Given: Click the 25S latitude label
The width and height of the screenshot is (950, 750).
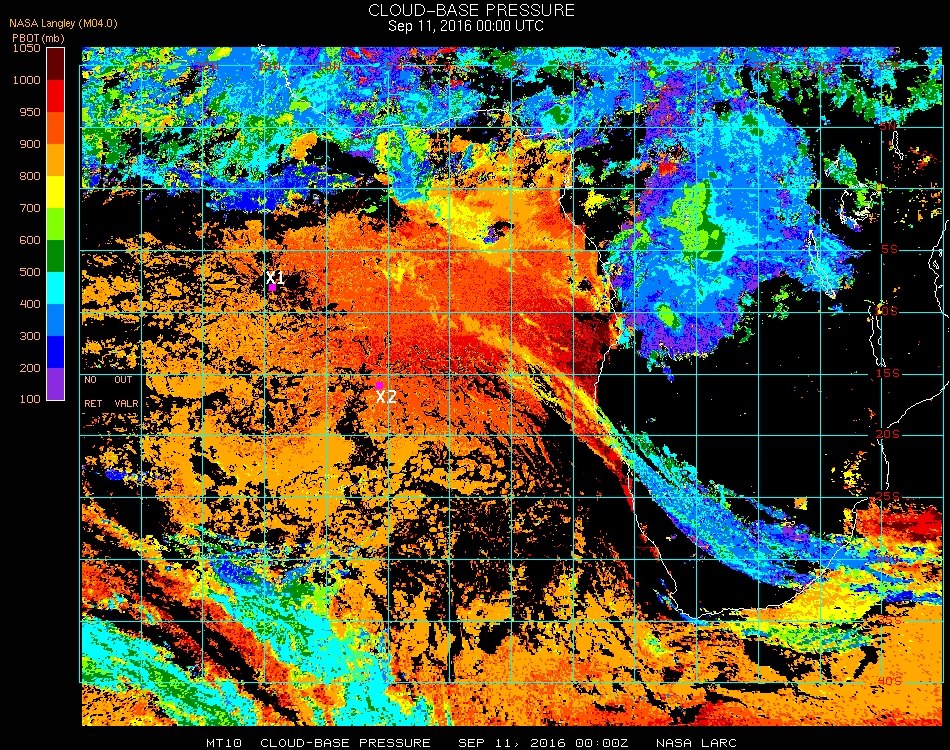Looking at the screenshot, I should 888,497.
